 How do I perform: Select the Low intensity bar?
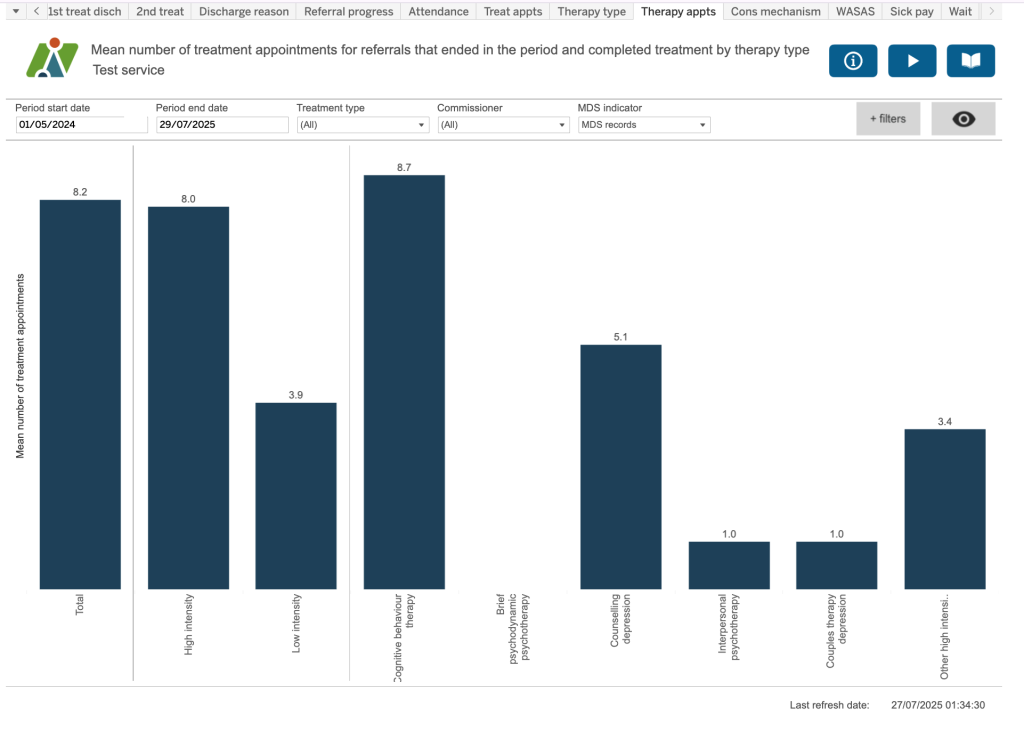[x=295, y=495]
